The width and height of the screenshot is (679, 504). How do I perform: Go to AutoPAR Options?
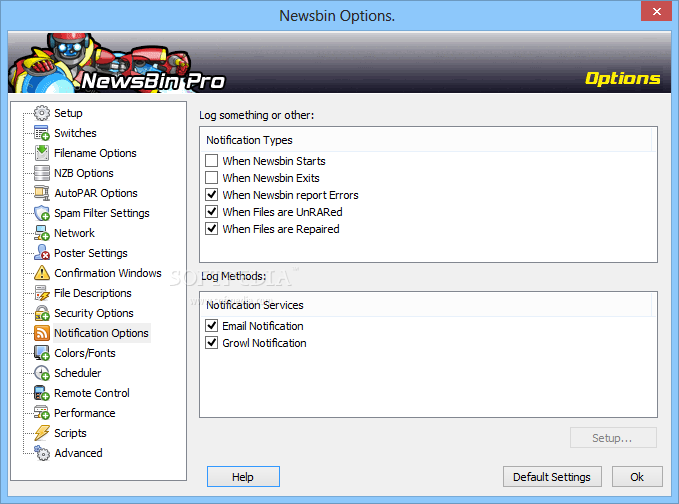tap(96, 193)
